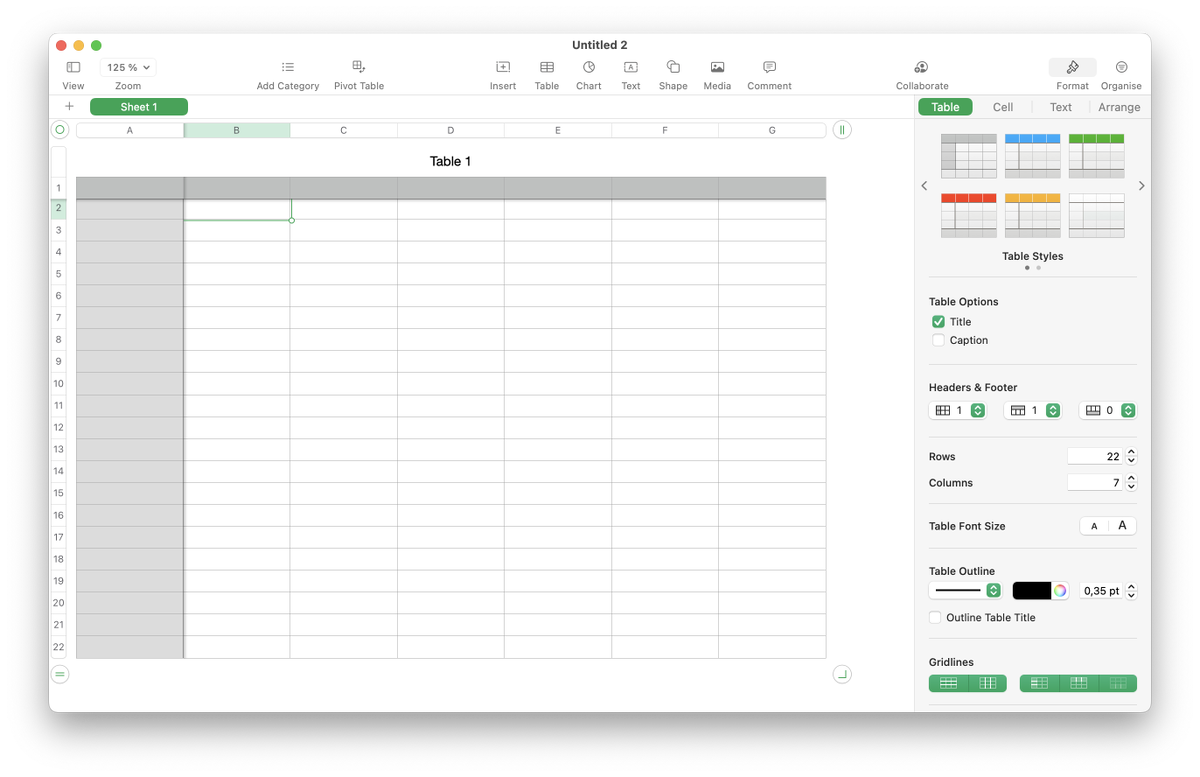Apply the grey header table style
1200x777 pixels.
(x=968, y=156)
